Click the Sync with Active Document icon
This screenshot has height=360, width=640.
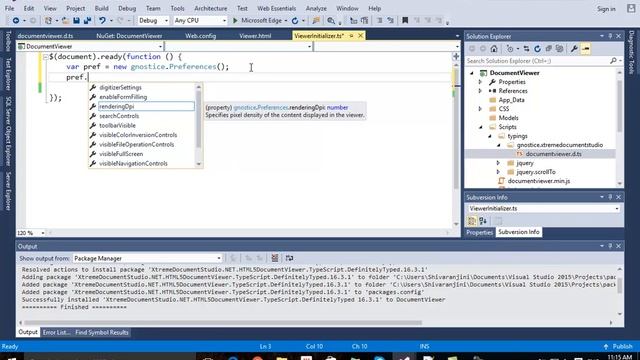[x=527, y=49]
